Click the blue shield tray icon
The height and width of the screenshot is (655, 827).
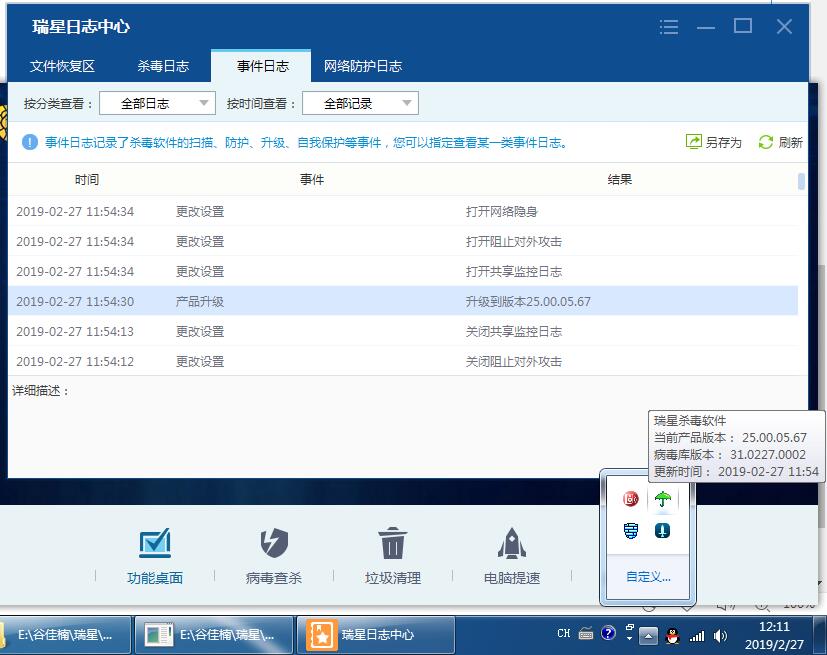pyautogui.click(x=630, y=530)
